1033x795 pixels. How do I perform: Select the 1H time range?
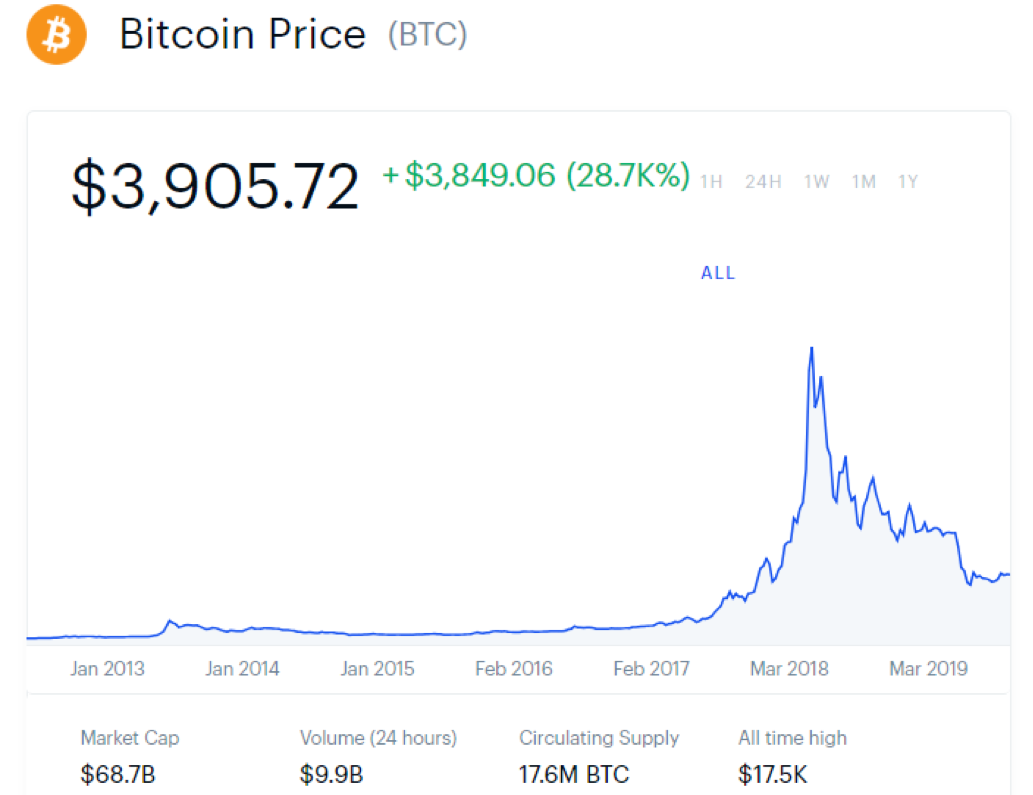[711, 182]
